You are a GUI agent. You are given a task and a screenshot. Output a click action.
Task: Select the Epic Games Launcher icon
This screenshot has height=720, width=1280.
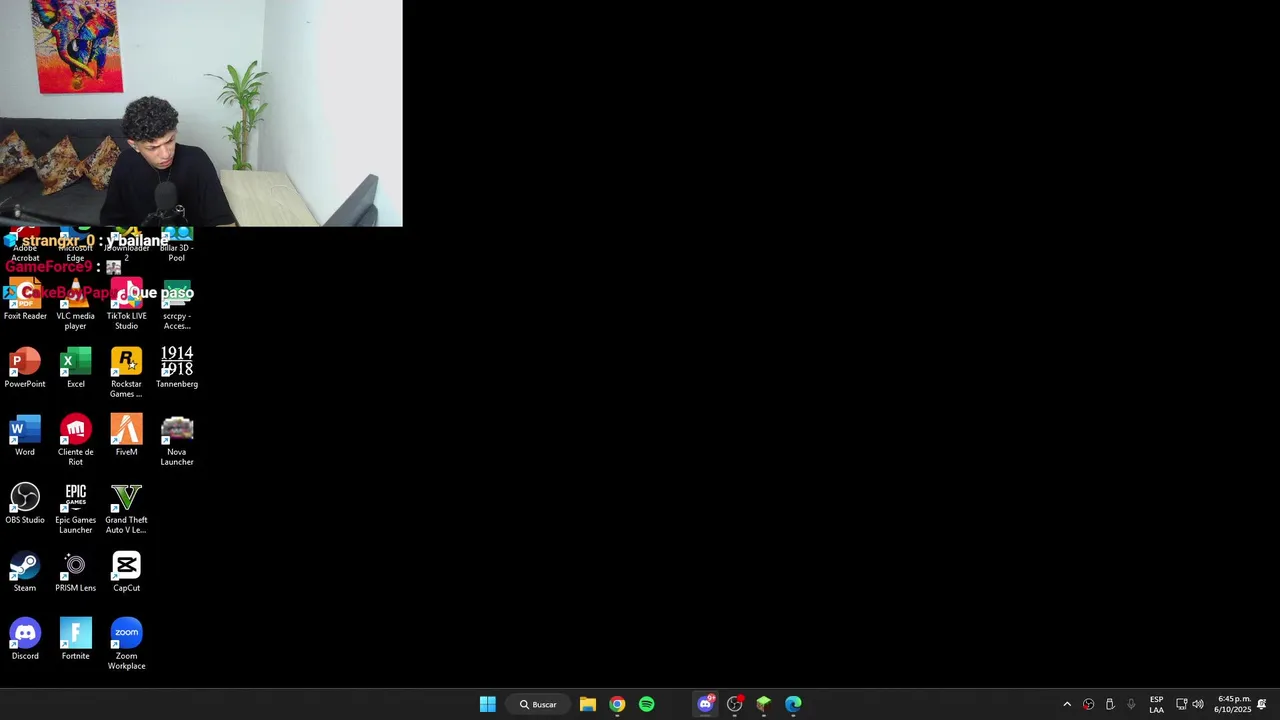click(x=75, y=509)
